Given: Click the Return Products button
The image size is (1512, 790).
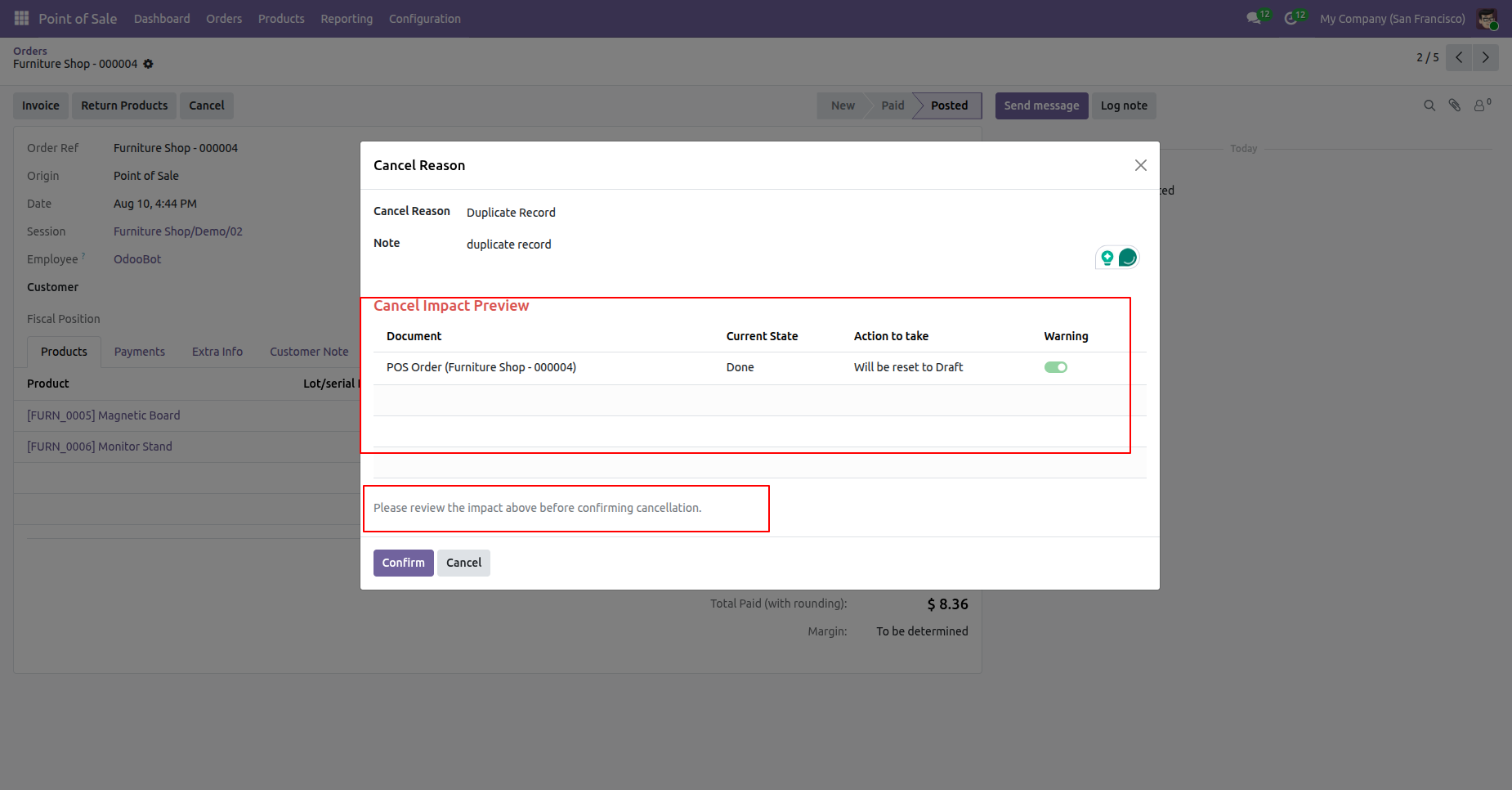Looking at the screenshot, I should pyautogui.click(x=124, y=105).
